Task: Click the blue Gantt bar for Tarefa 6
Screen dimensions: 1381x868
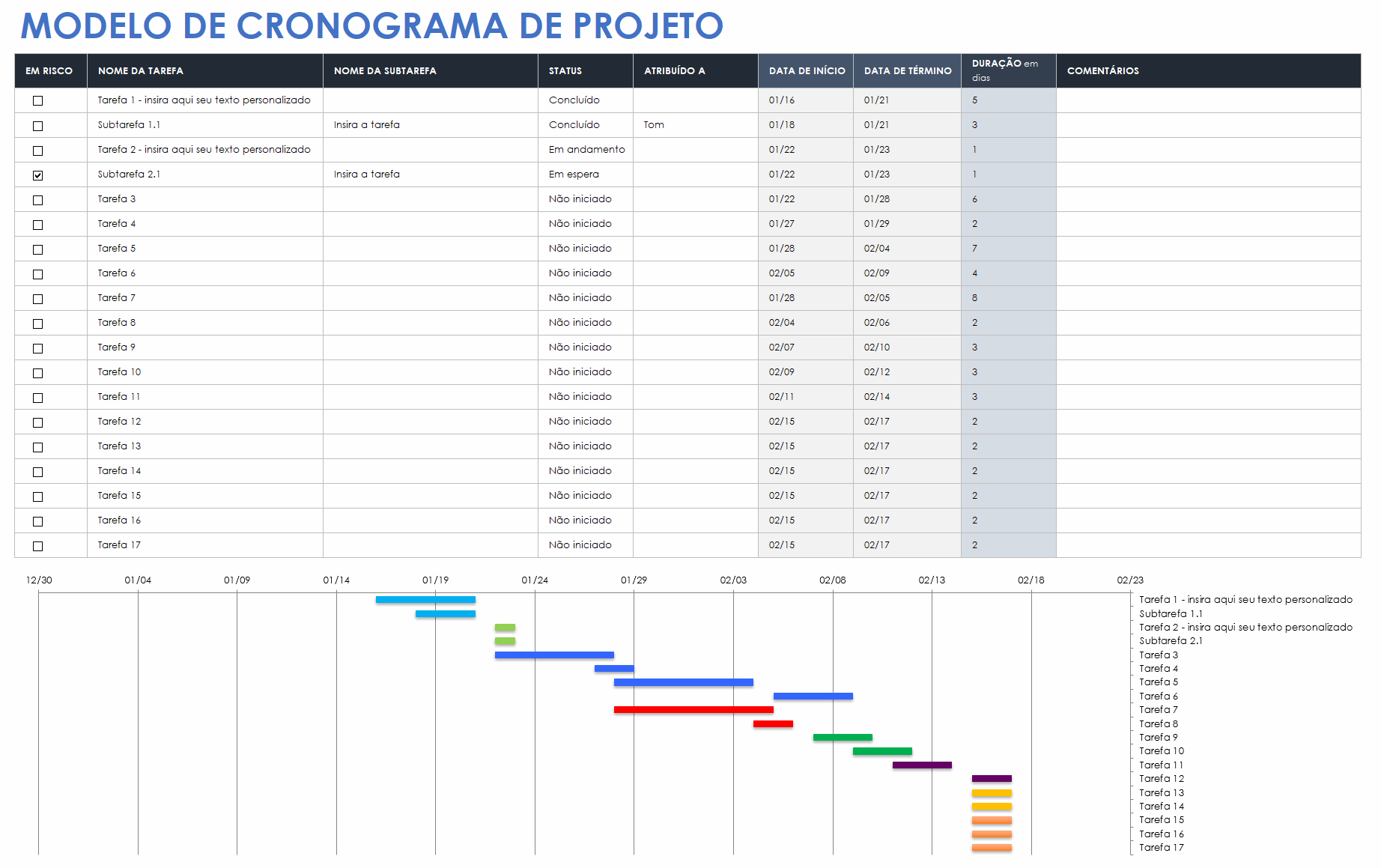Action: pos(813,696)
